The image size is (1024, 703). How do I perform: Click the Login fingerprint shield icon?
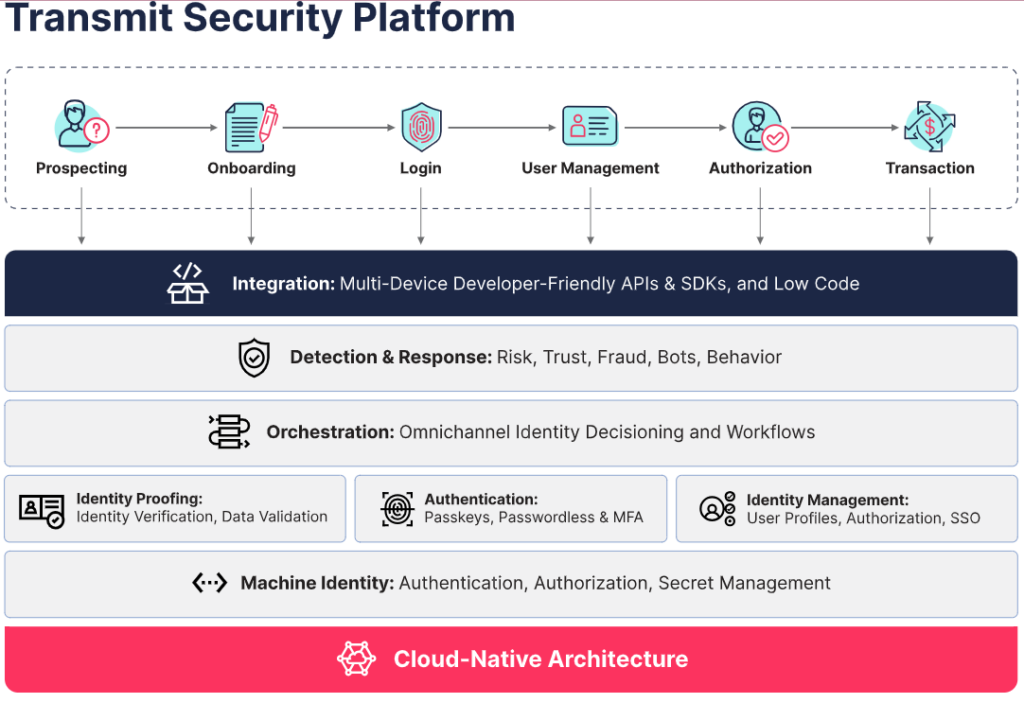pos(420,126)
